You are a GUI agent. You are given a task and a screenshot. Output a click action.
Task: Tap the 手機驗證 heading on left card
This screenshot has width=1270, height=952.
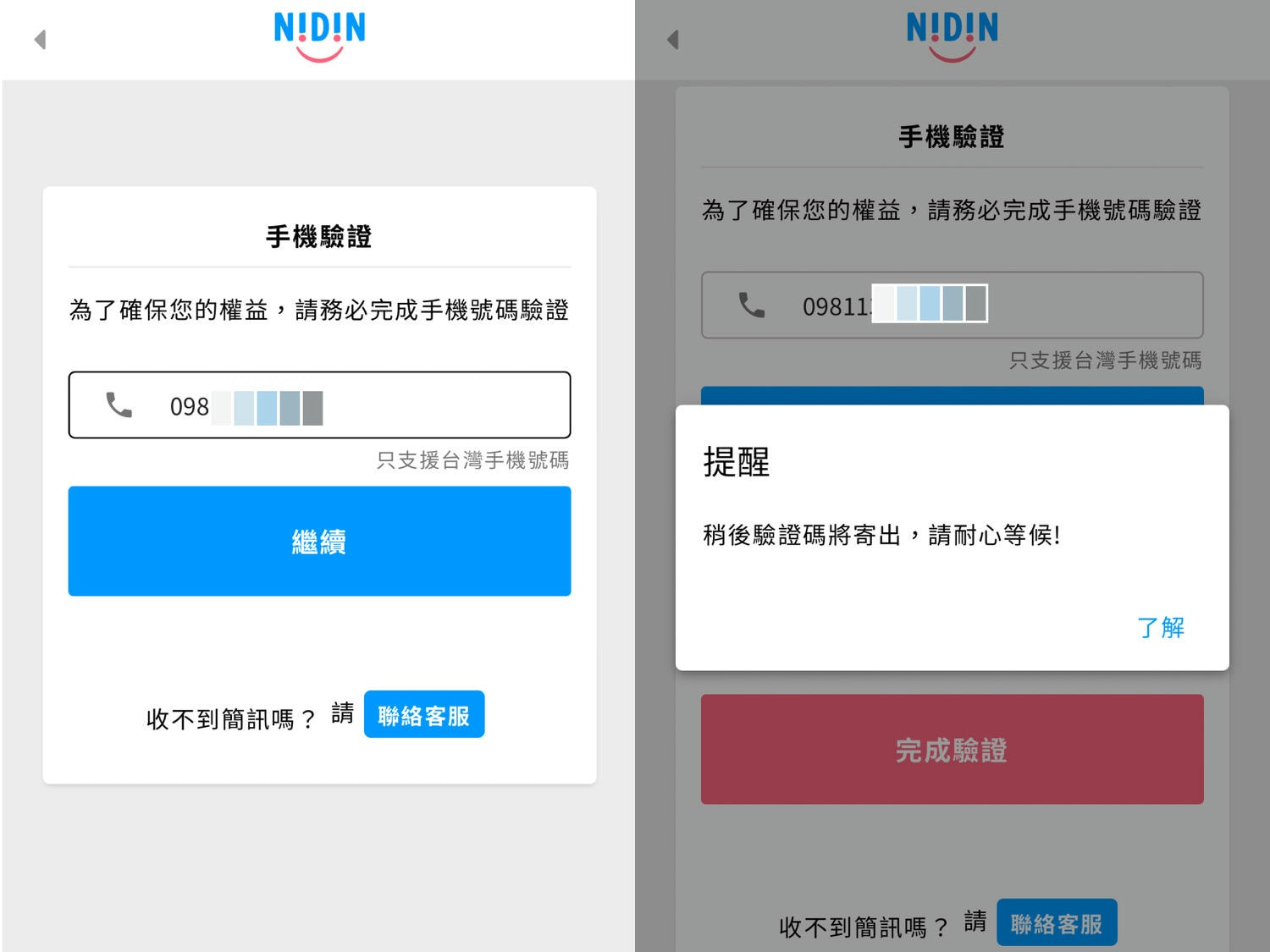pyautogui.click(x=319, y=236)
